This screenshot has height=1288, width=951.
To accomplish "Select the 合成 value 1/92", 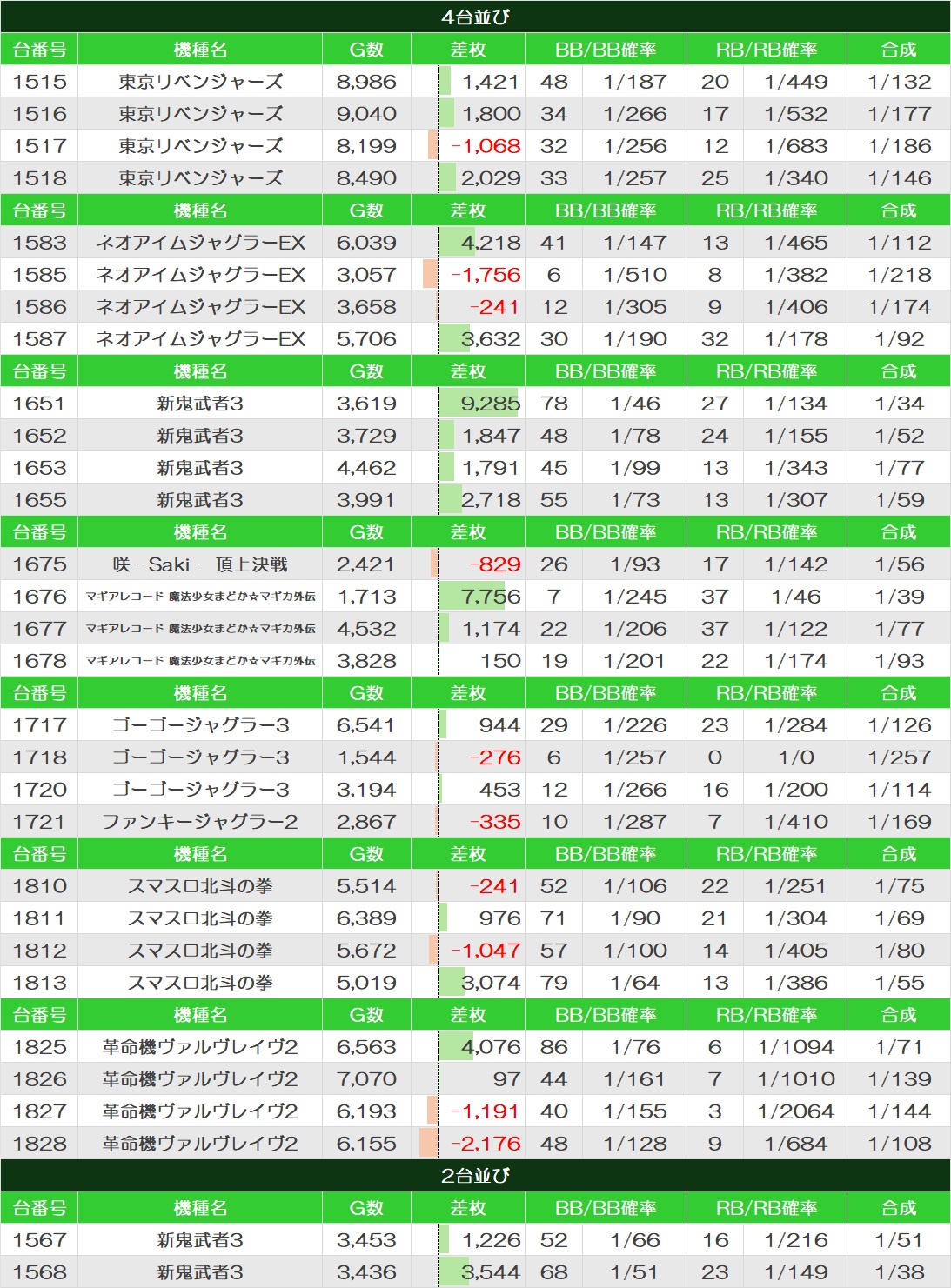I will pyautogui.click(x=900, y=339).
